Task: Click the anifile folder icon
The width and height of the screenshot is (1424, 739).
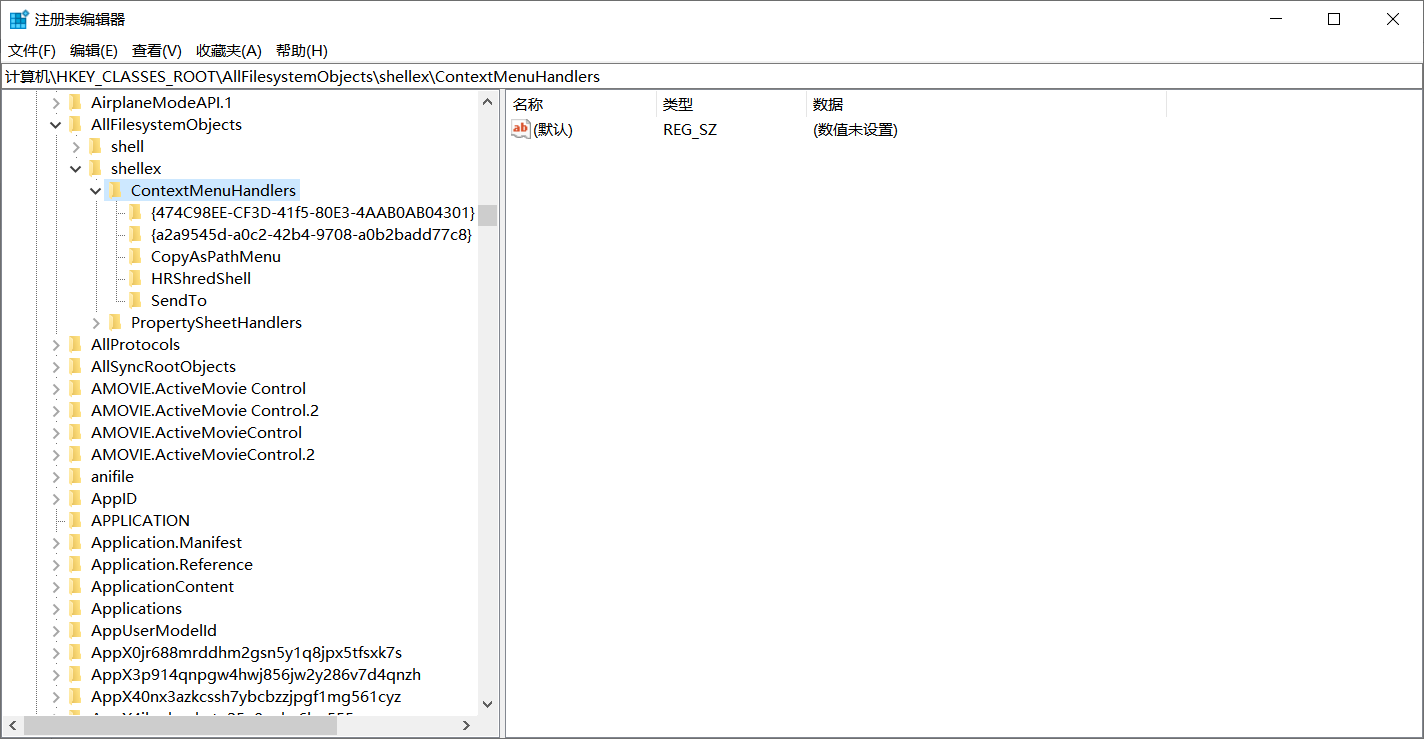Action: point(75,476)
